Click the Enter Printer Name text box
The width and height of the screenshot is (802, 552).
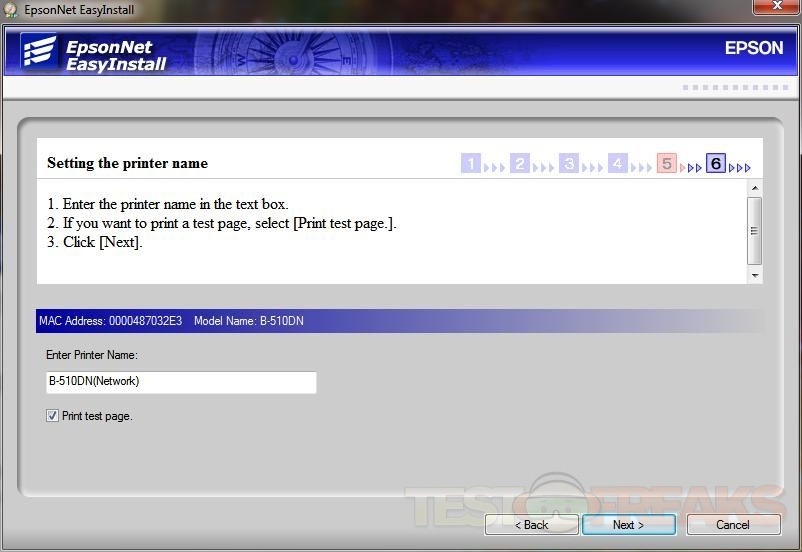point(180,382)
